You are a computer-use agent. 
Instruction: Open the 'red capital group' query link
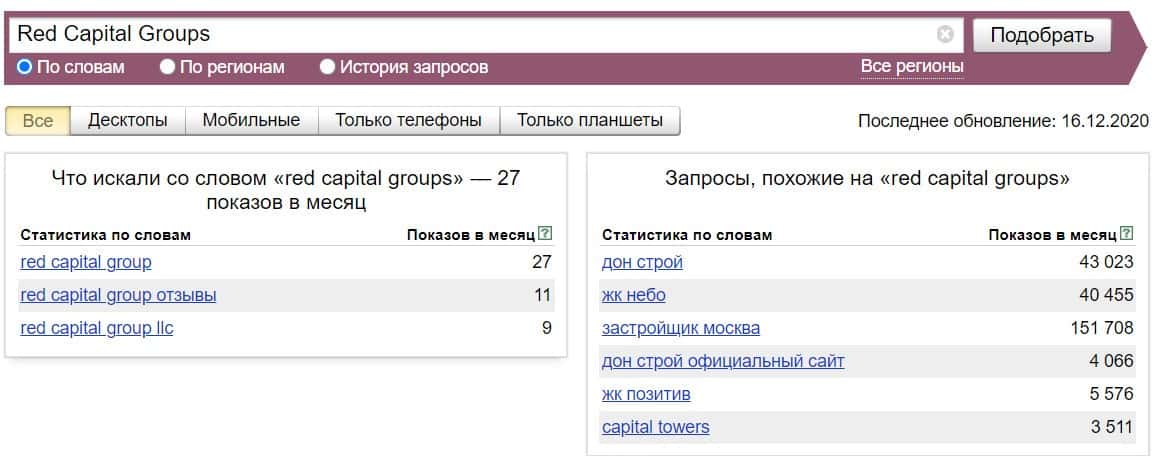click(86, 262)
